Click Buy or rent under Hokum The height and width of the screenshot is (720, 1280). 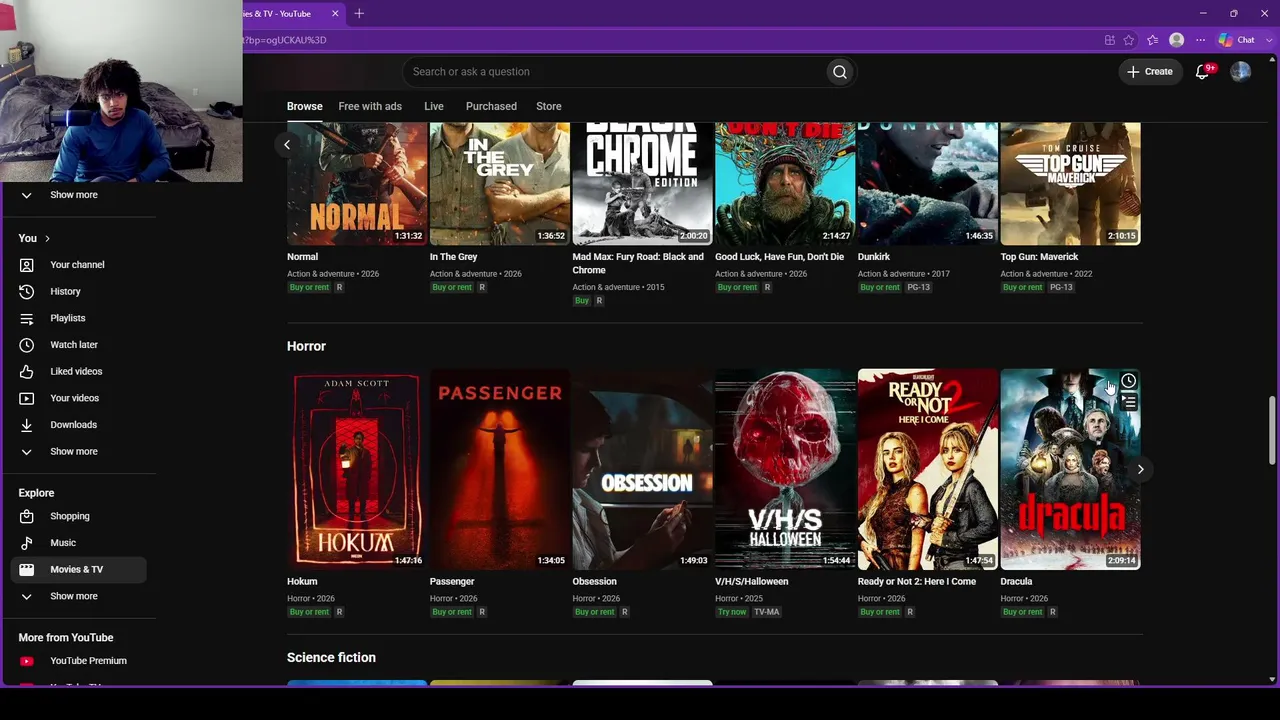pyautogui.click(x=309, y=612)
